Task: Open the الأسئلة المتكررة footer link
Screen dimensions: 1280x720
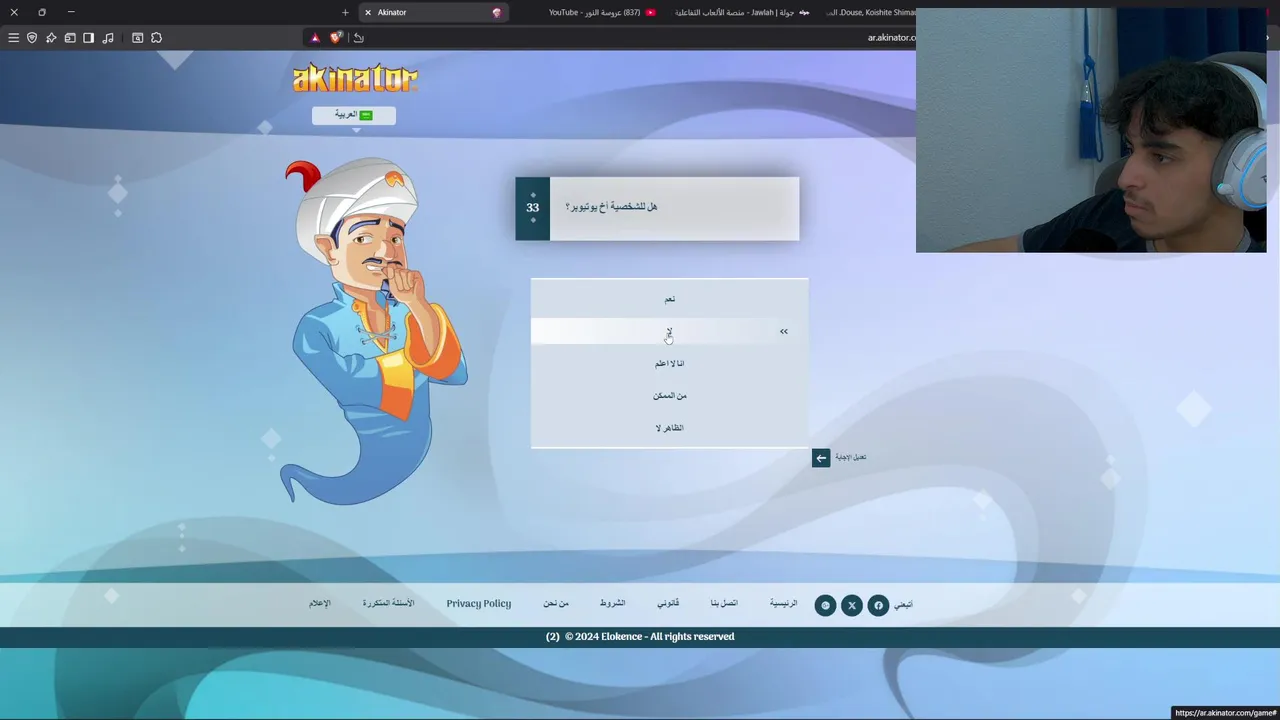Action: [388, 604]
